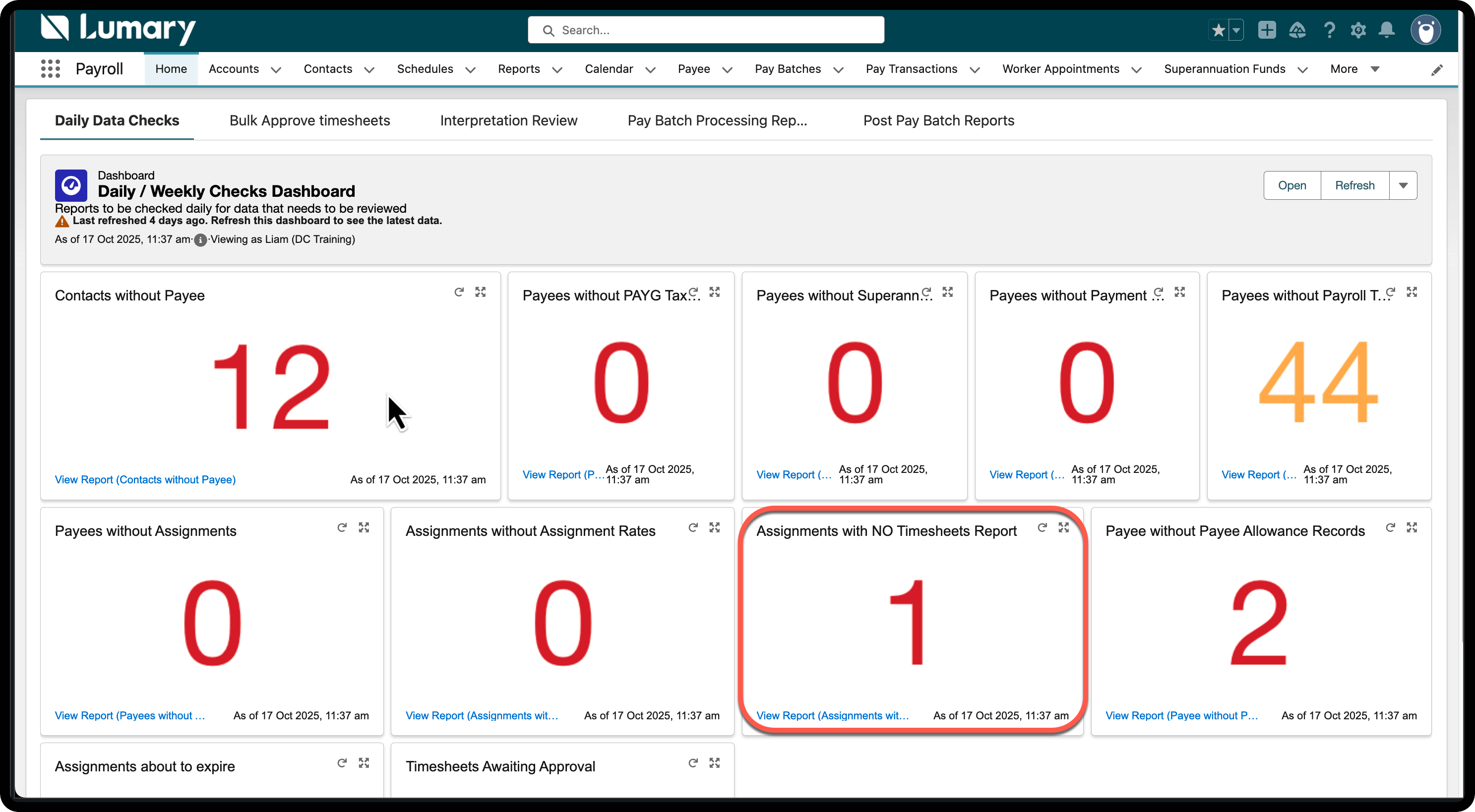Open the global Create new plus icon
This screenshot has width=1475, height=812.
[x=1267, y=30]
